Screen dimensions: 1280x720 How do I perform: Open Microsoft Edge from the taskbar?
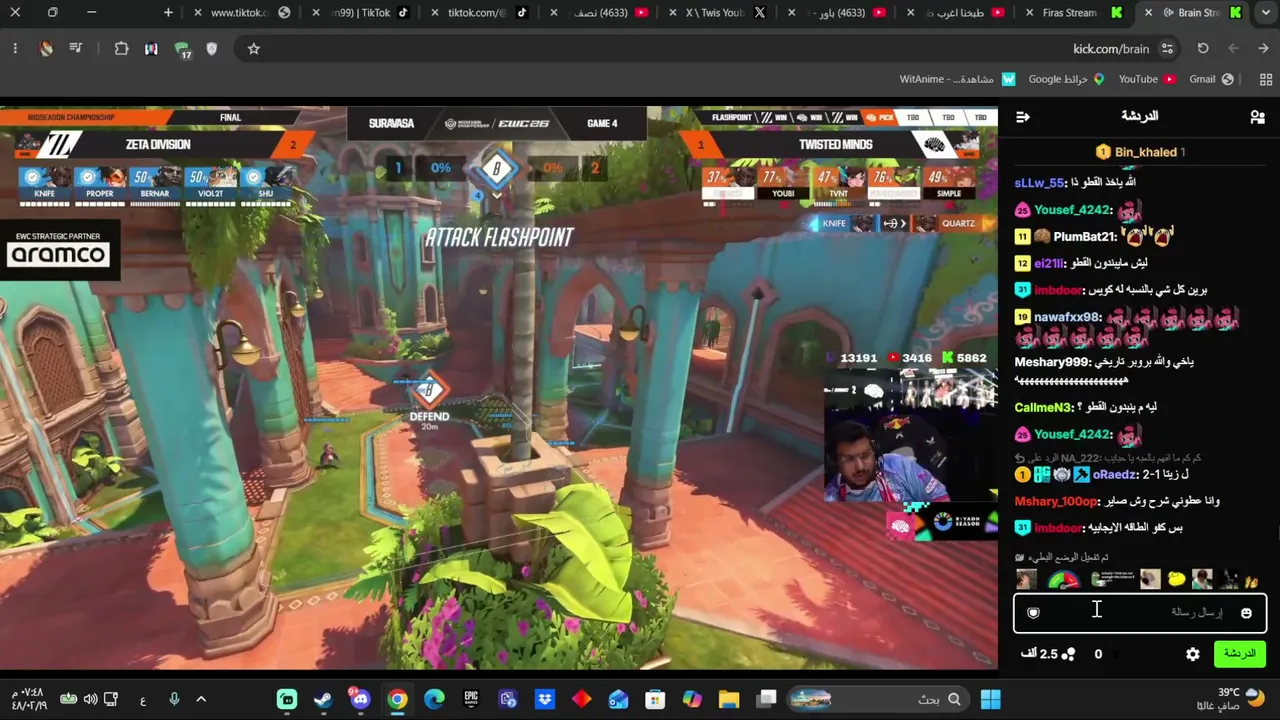434,699
